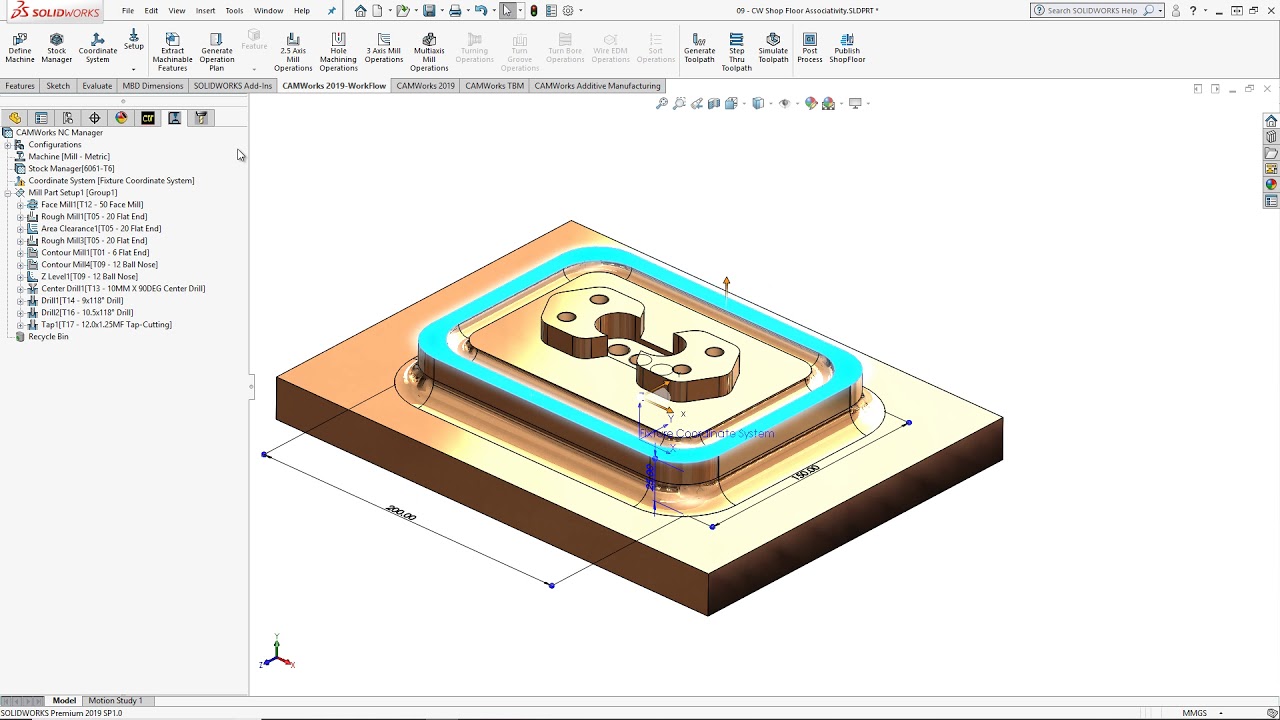Start Step Thru Toolpath
The width and height of the screenshot is (1280, 720).
coord(736,52)
